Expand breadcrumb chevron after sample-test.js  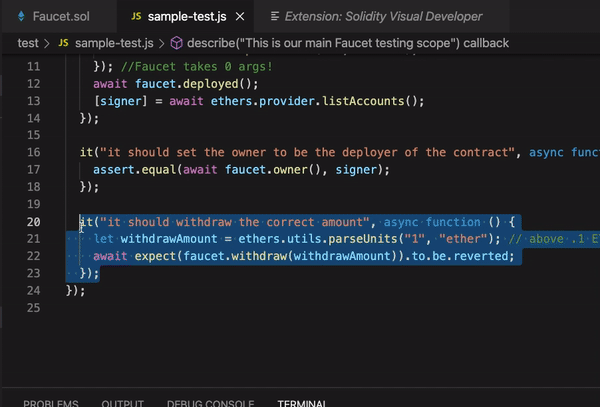point(161,44)
